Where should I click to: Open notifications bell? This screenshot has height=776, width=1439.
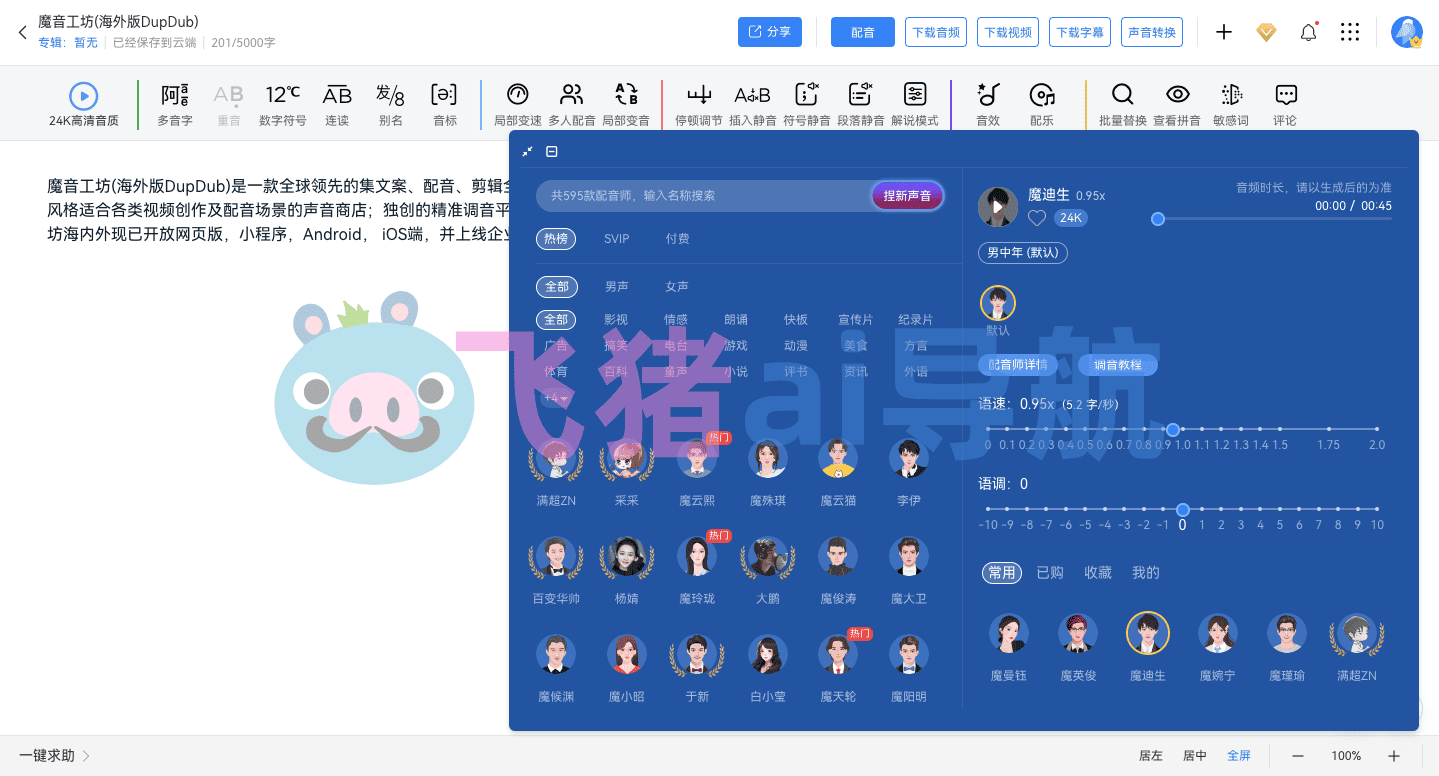[x=1308, y=32]
